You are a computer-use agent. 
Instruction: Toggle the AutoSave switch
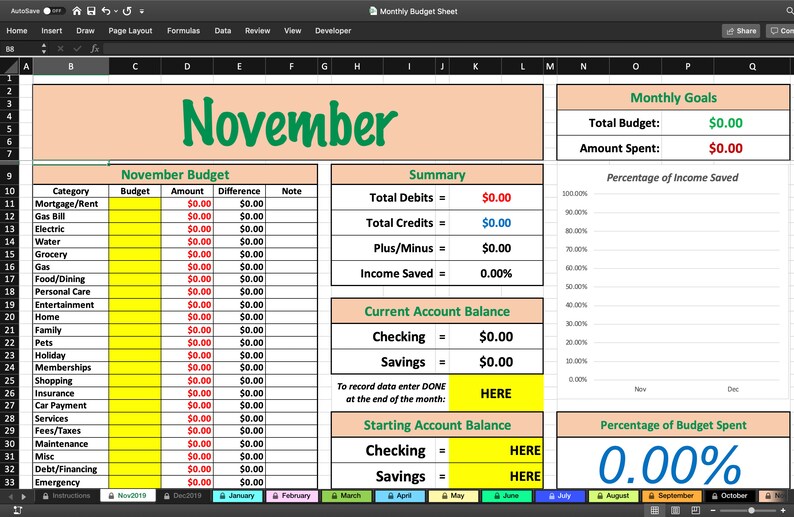[53, 11]
